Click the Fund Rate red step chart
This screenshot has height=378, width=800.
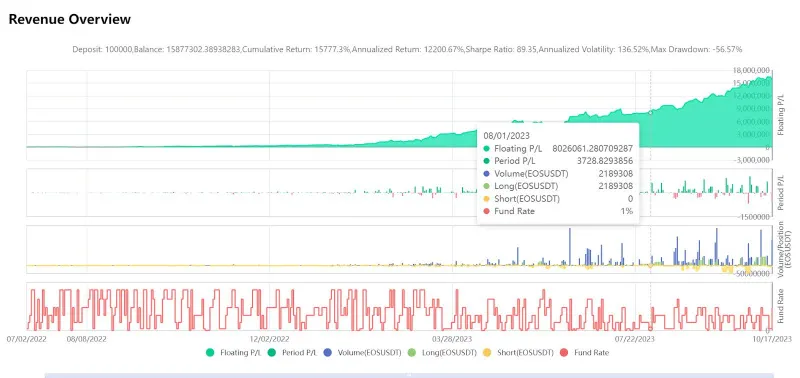[x=399, y=309]
